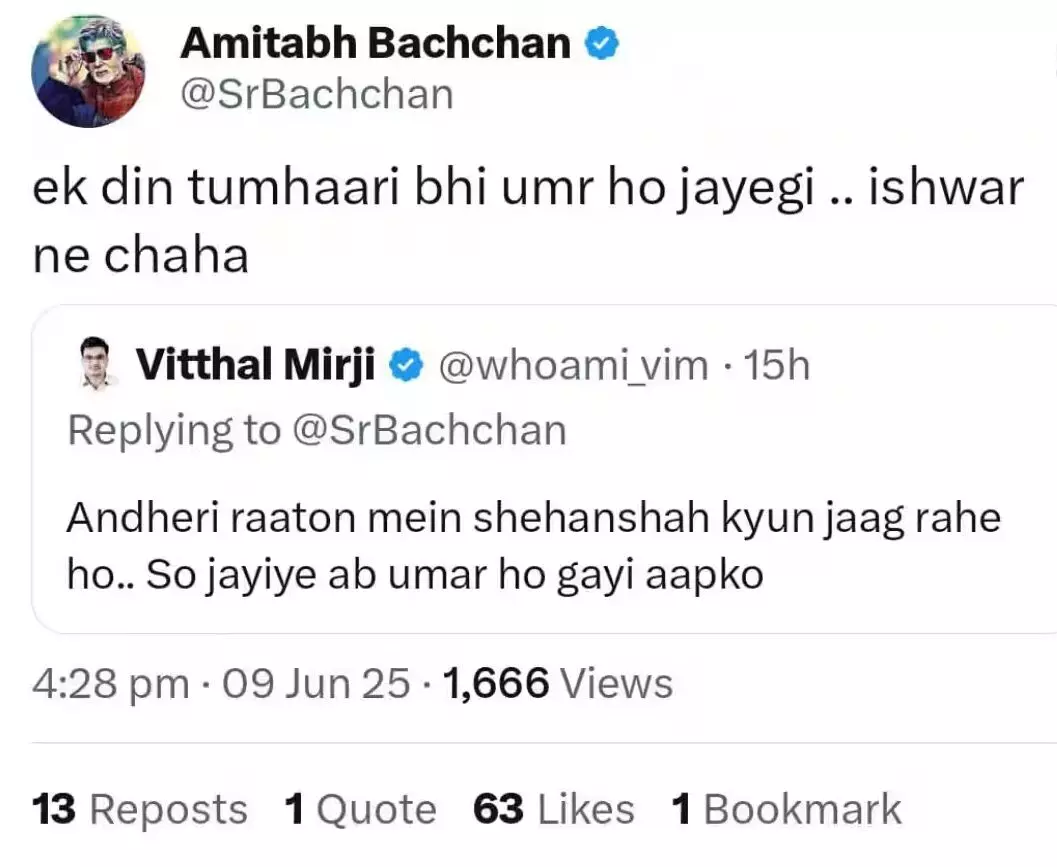The width and height of the screenshot is (1057, 867).
Task: Click the @SrBachchan handle under the display name
Action: [317, 94]
